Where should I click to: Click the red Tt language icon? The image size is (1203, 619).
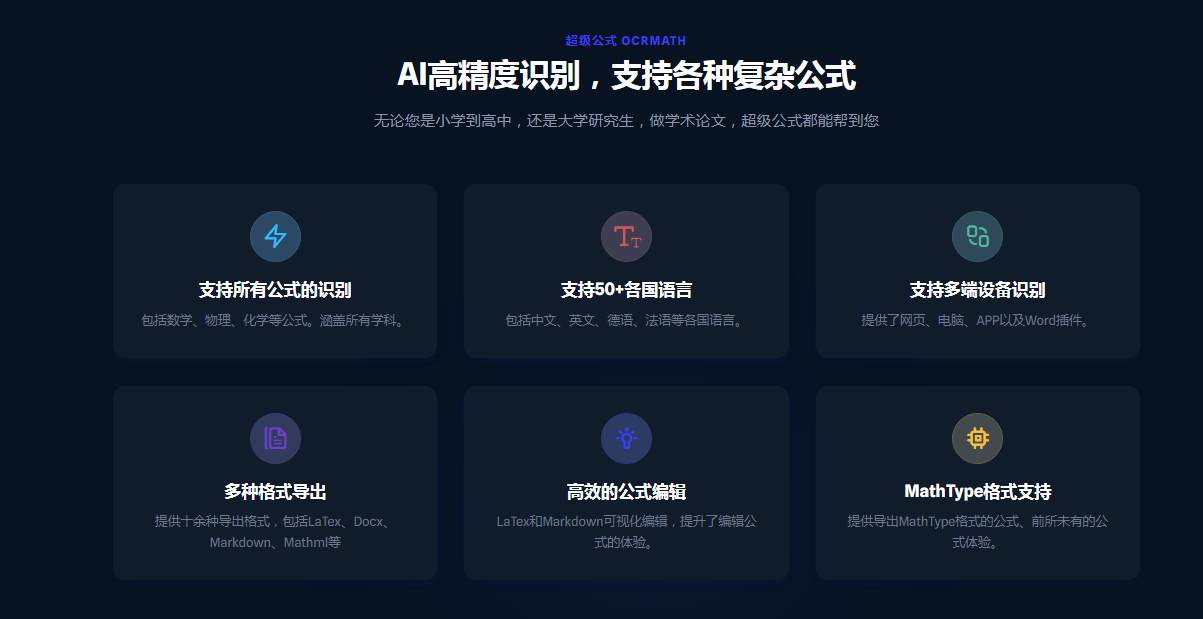[626, 237]
